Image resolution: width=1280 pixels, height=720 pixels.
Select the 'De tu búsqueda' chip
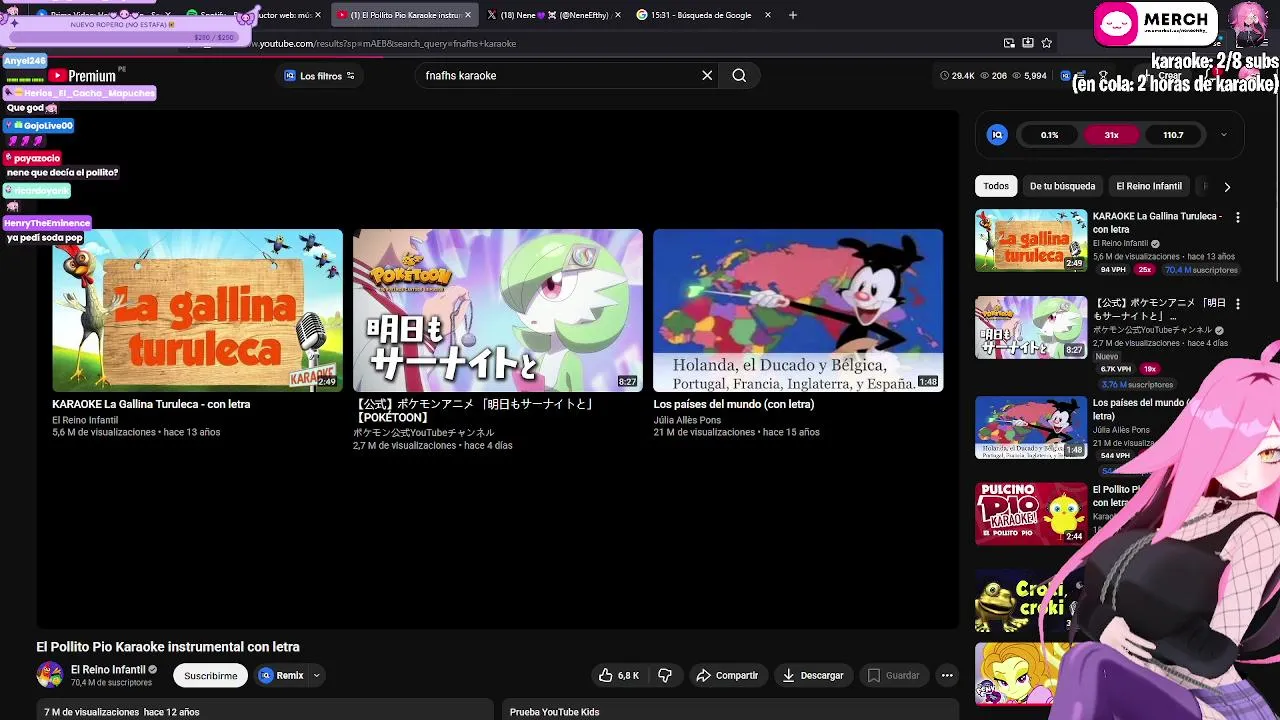click(x=1062, y=186)
